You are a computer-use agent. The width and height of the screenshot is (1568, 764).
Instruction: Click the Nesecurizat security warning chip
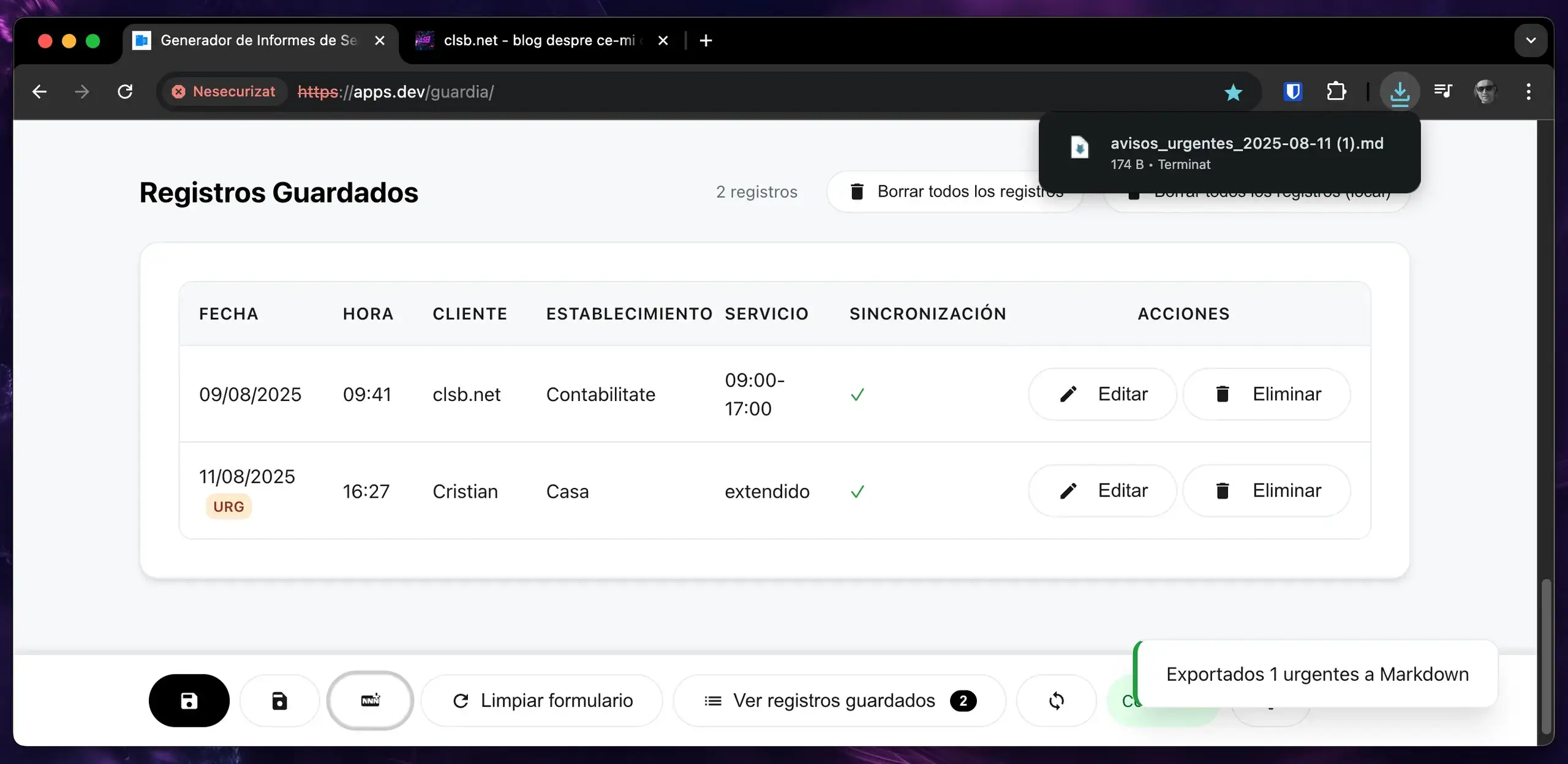tap(224, 92)
